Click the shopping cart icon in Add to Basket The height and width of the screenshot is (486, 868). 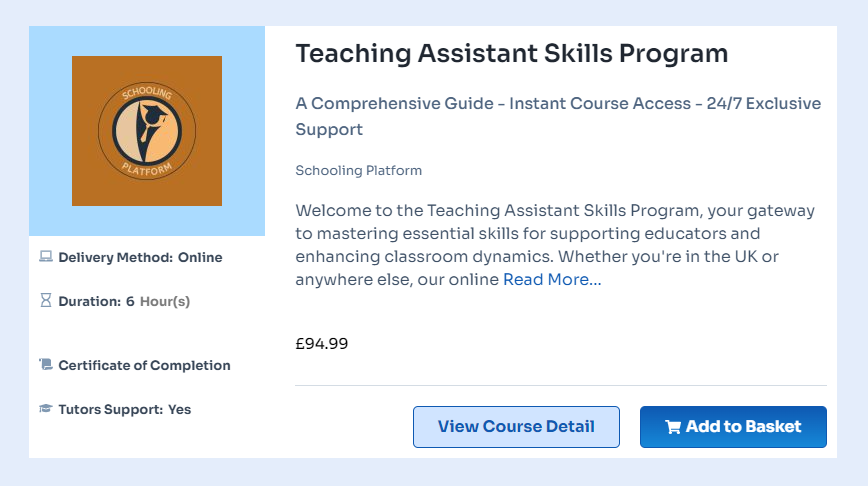[x=673, y=427]
